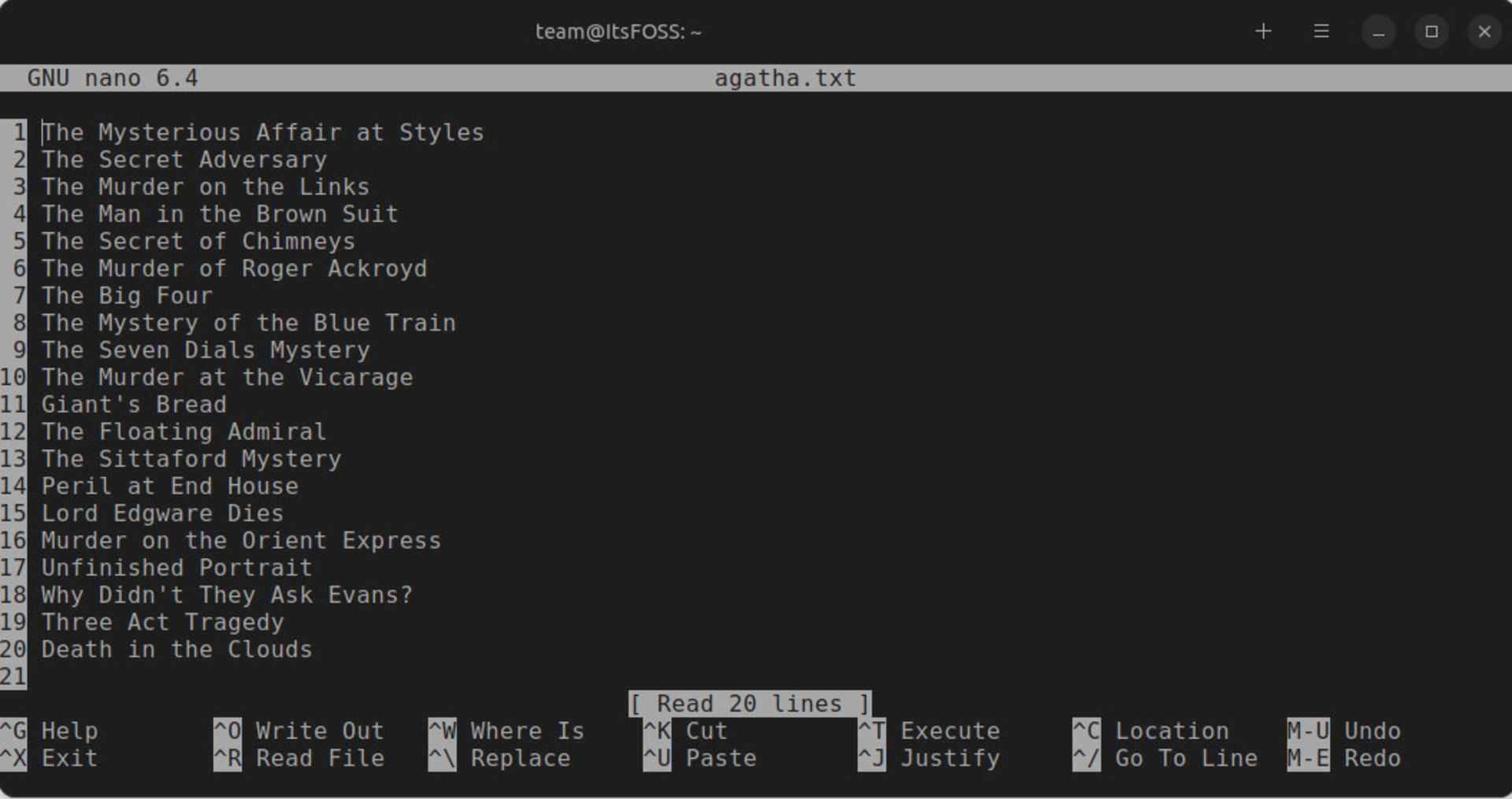1512x799 pixels.
Task: Place cursor on 'The Secret Adversary' line
Action: [184, 160]
